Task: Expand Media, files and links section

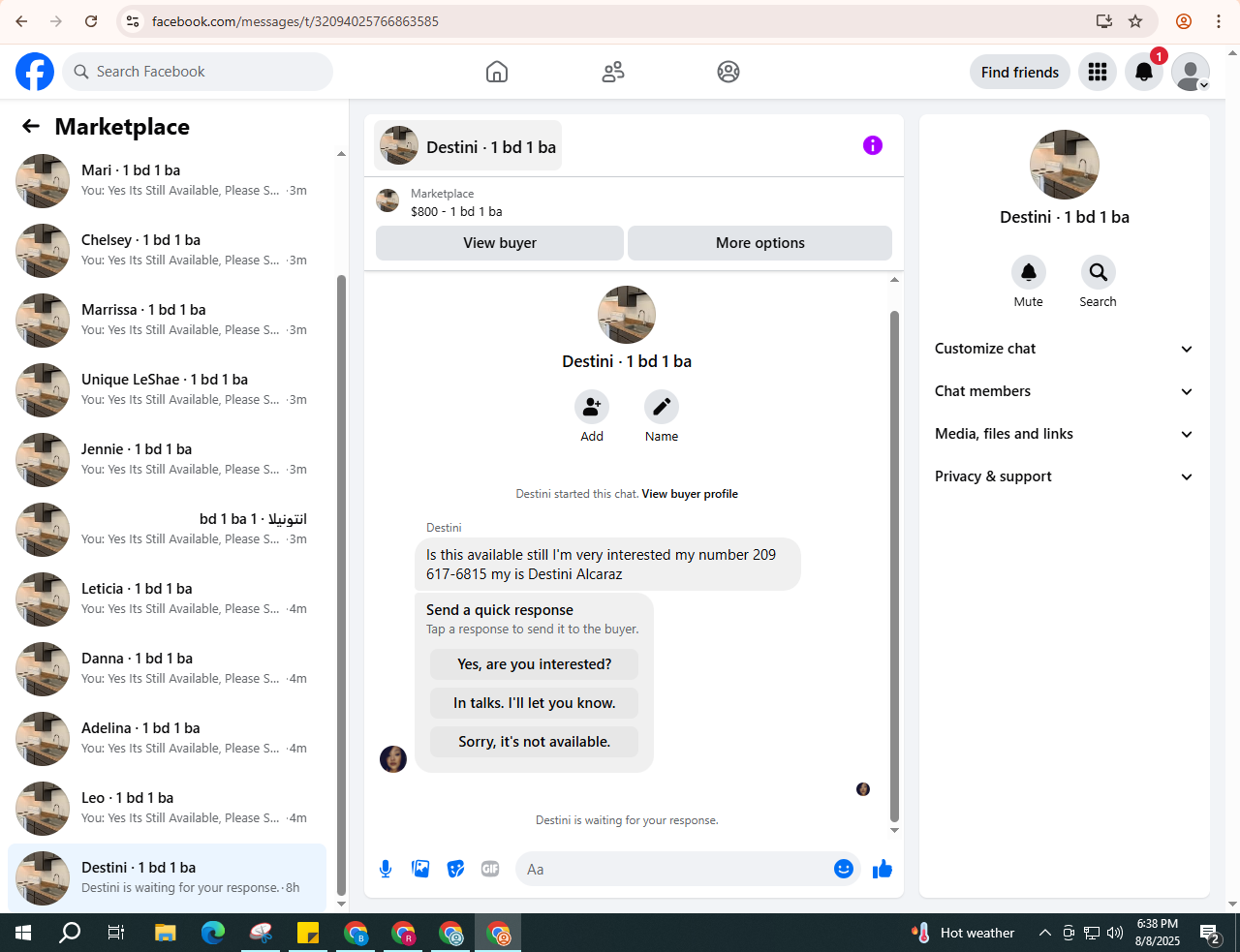Action: [1064, 434]
